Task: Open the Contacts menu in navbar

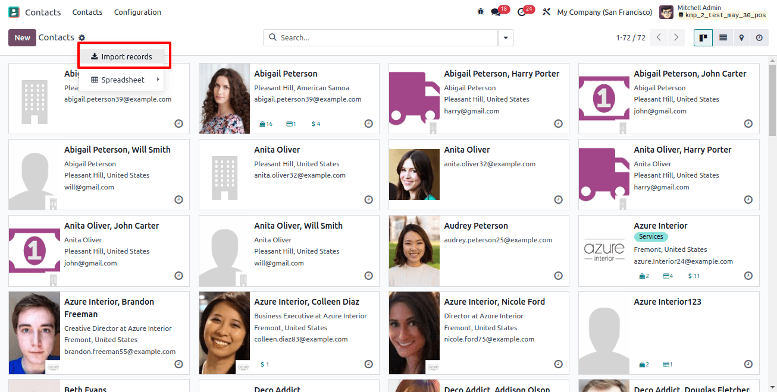Action: click(87, 12)
